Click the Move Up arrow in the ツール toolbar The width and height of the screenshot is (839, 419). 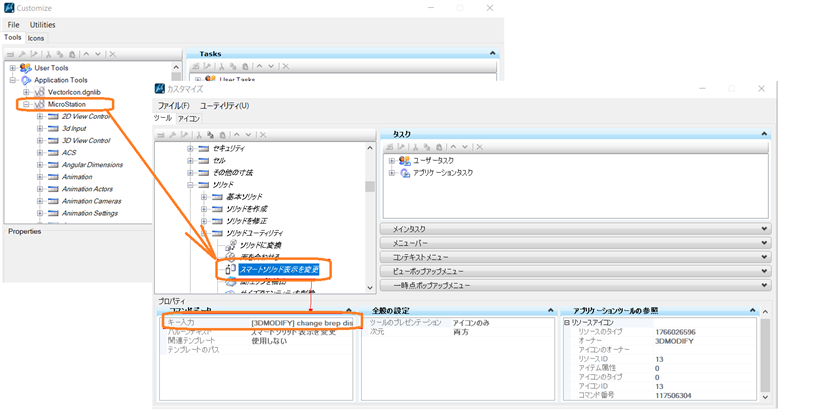pos(236,135)
